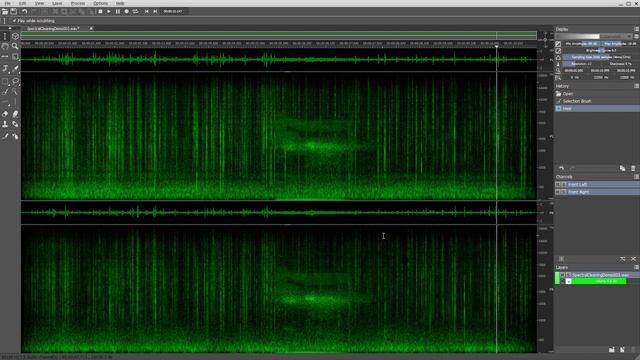Select the playback scrub tool
Viewport: 640px width, 360px height.
click(x=5, y=36)
